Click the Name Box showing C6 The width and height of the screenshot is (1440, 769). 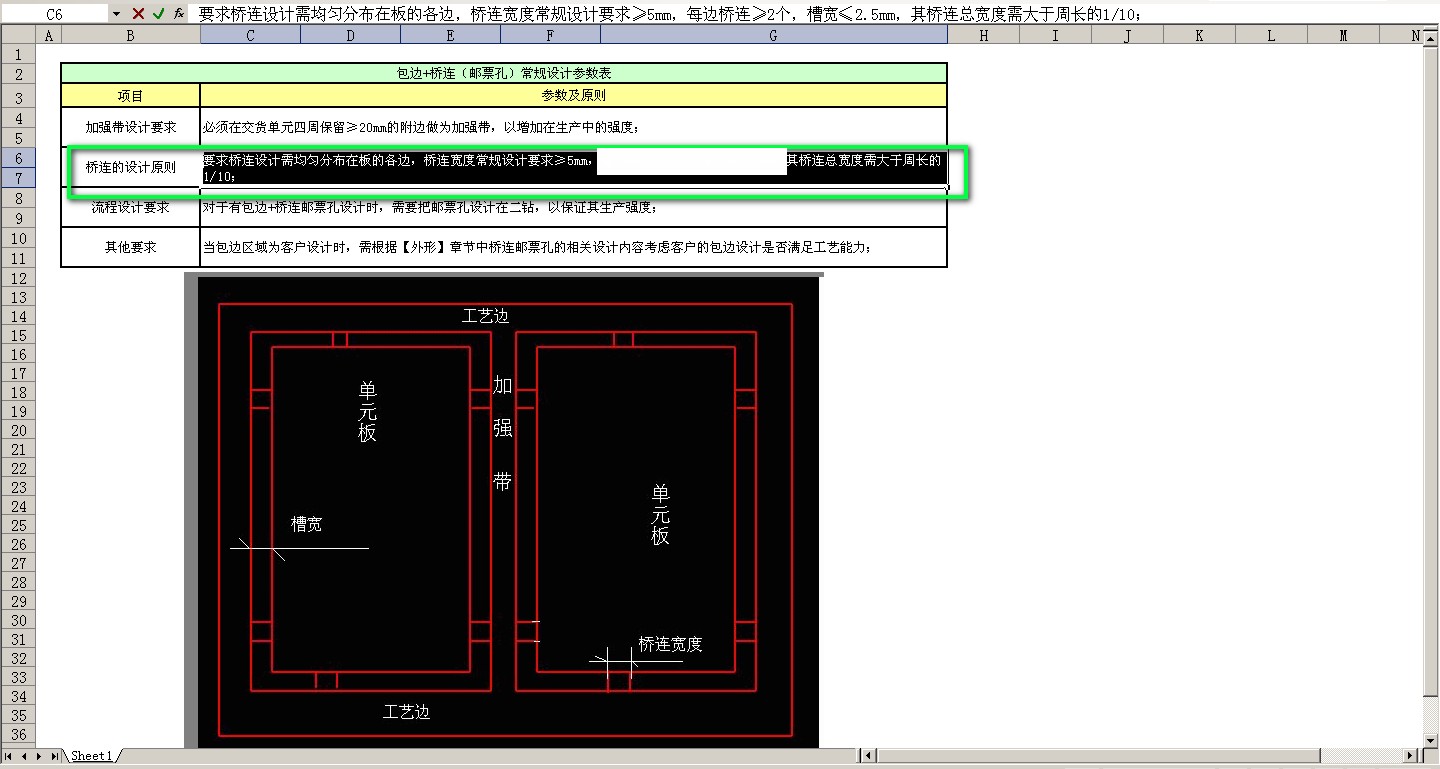tap(55, 14)
